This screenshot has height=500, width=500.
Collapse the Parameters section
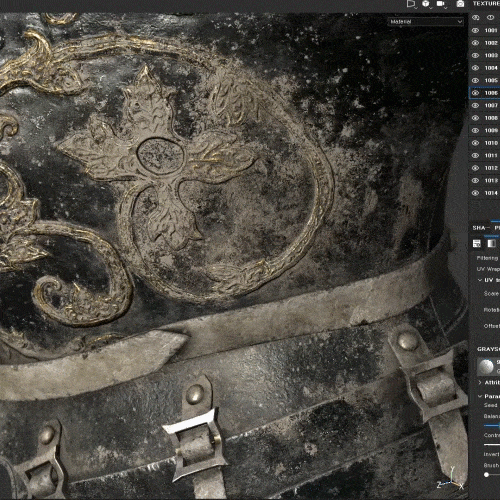pos(480,396)
